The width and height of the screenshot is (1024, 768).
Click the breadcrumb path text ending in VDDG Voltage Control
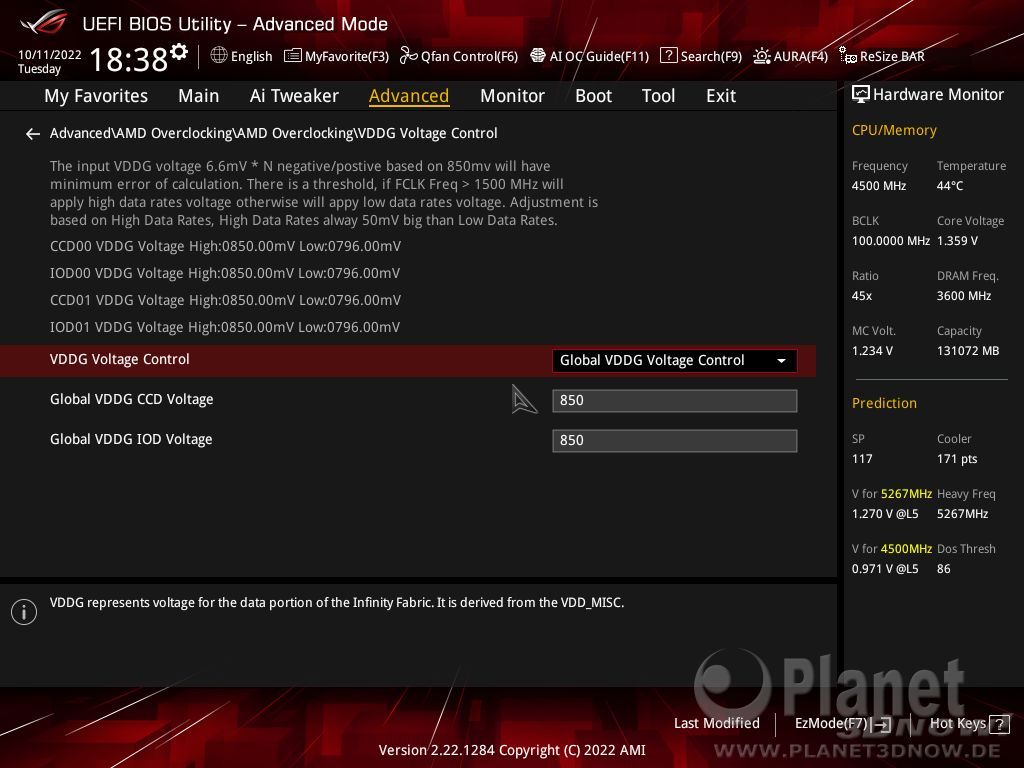pos(274,134)
